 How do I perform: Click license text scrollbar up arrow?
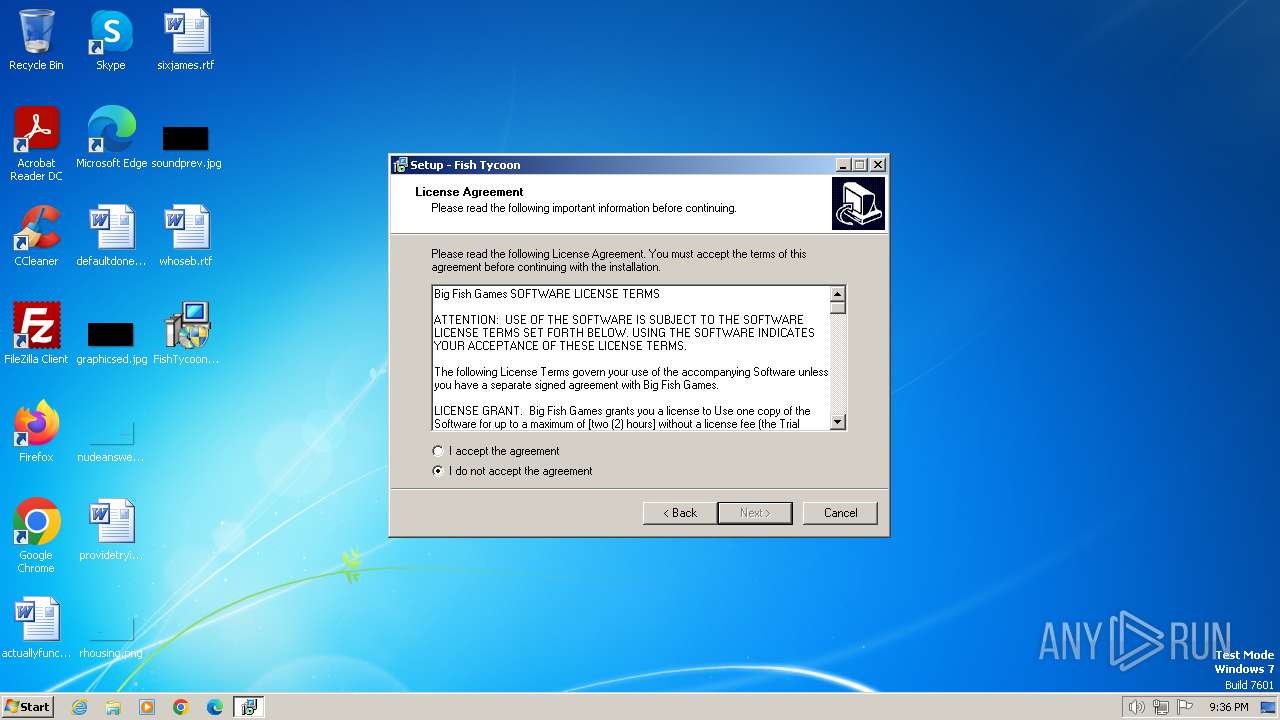[838, 294]
